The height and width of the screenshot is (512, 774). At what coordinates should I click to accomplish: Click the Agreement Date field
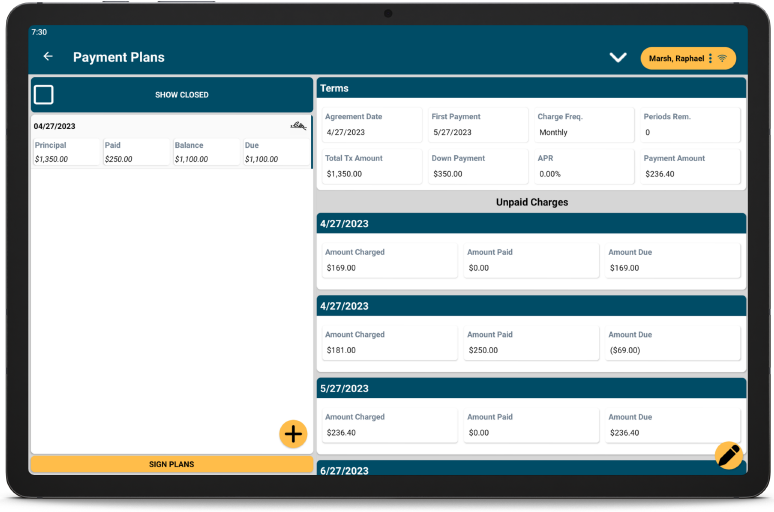371,125
